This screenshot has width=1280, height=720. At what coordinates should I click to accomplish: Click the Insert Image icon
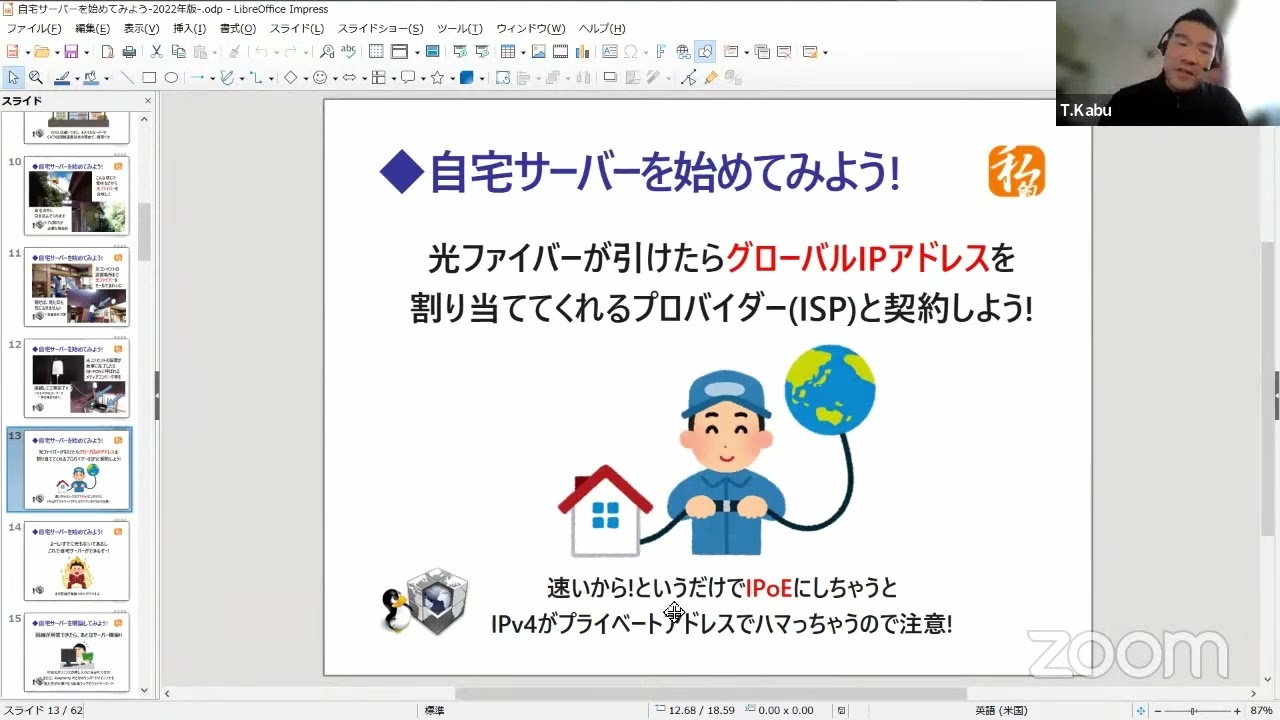[x=538, y=52]
